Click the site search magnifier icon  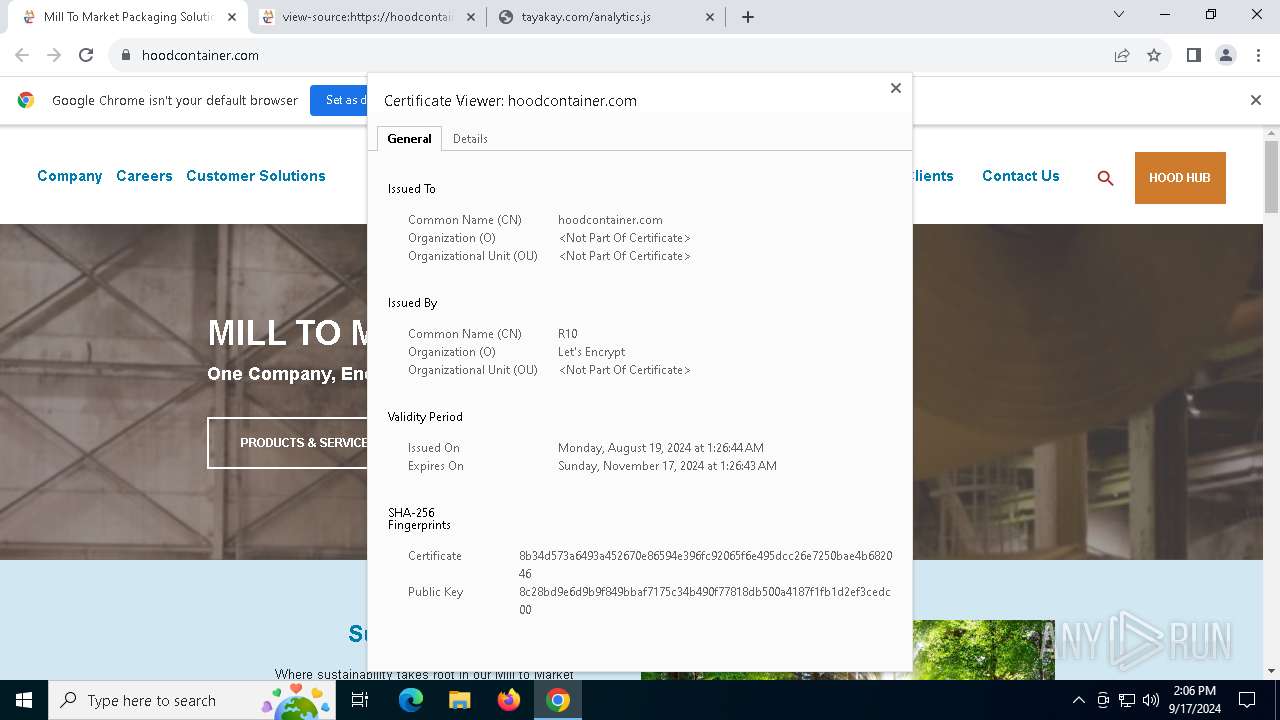[x=1105, y=178]
